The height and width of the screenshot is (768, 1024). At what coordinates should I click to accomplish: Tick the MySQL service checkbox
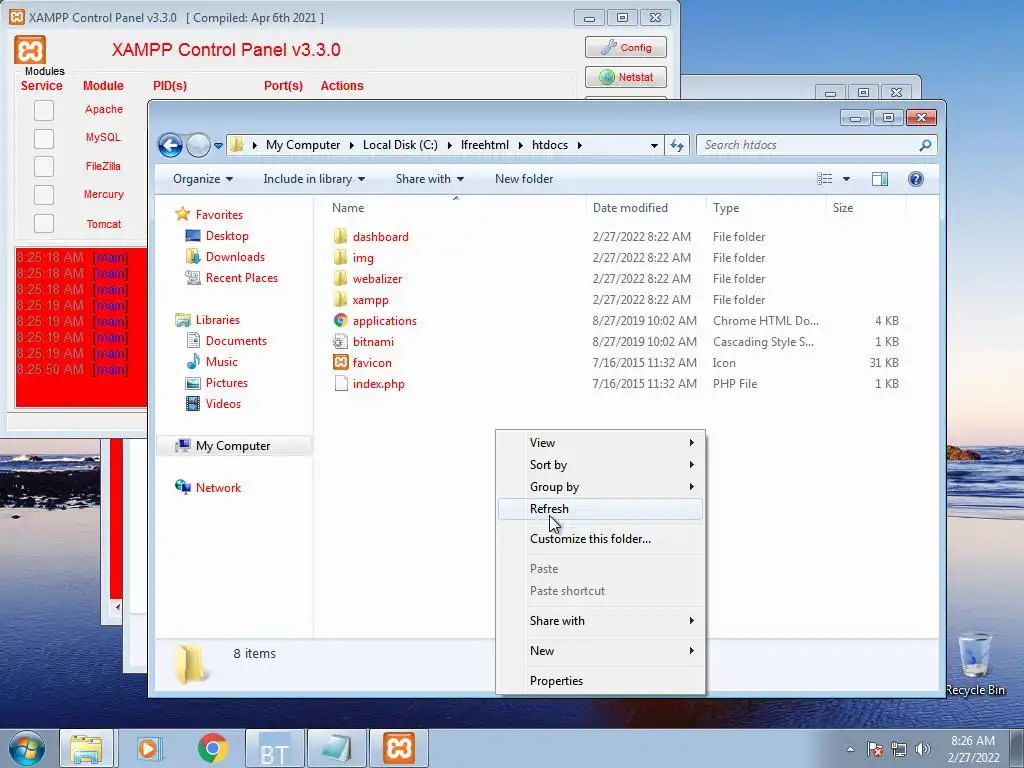click(44, 138)
